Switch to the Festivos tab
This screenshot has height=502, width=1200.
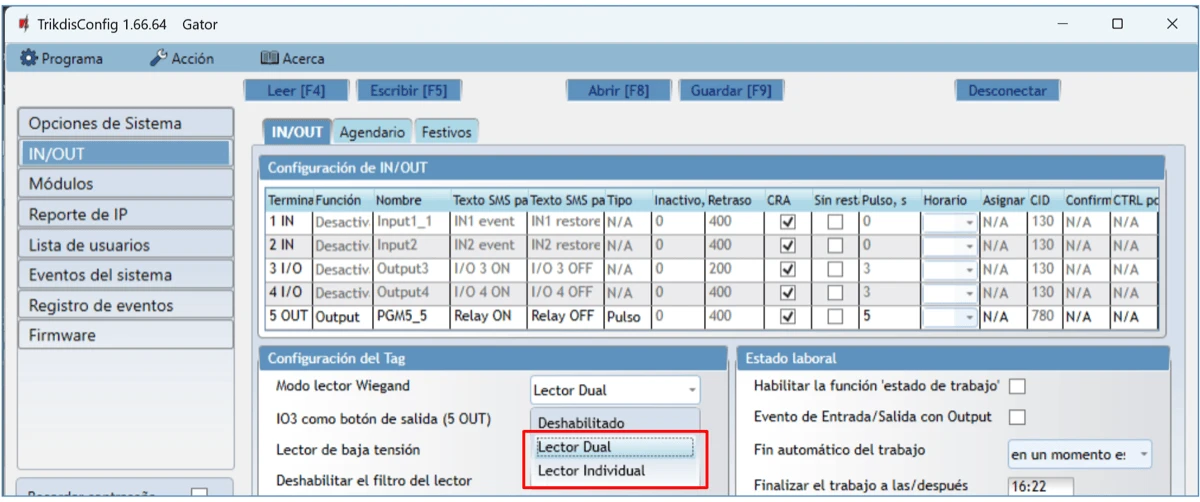[446, 131]
